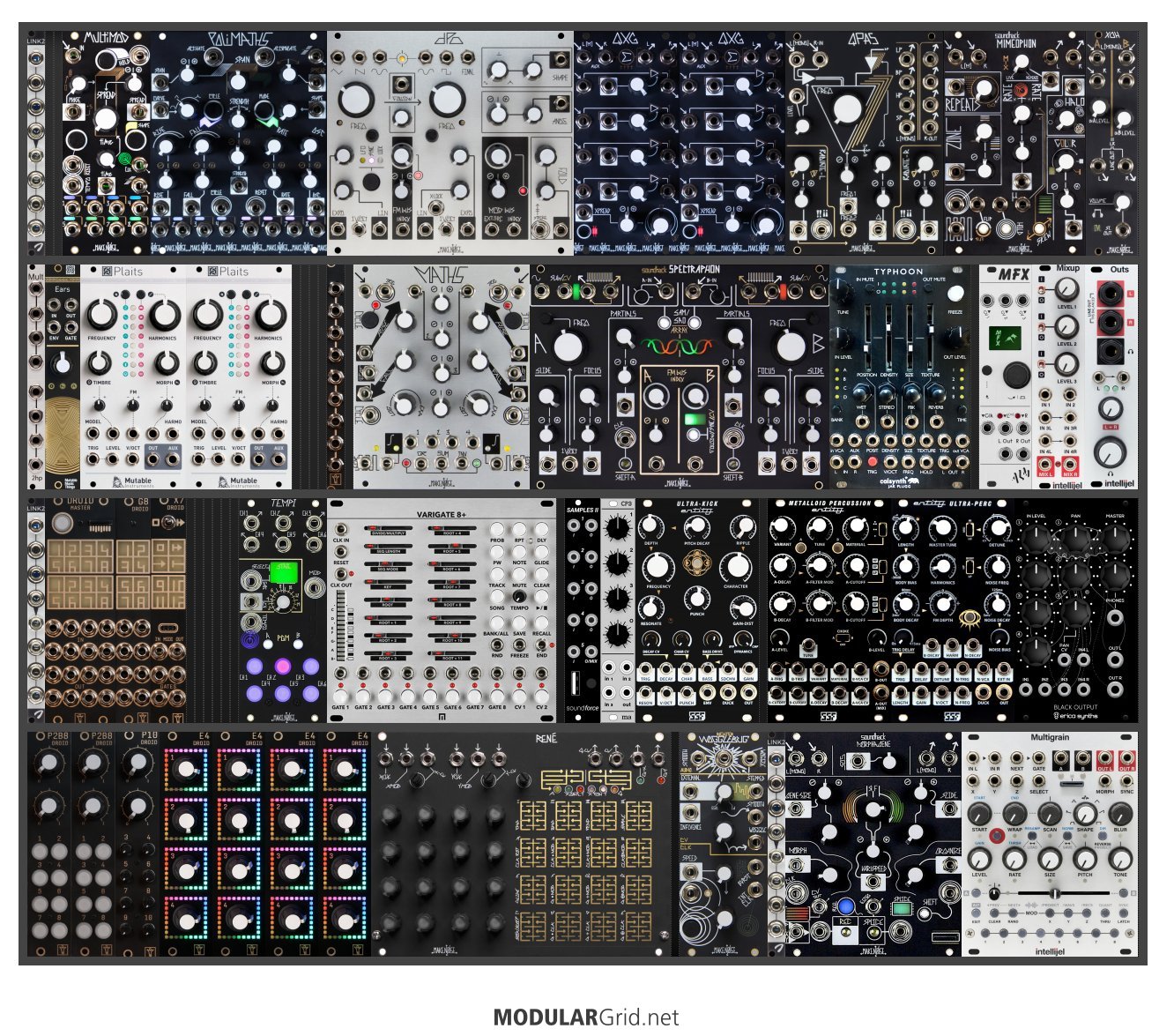The height and width of the screenshot is (1036, 1174).
Task: Click the green MFX display screen
Action: click(x=1006, y=337)
